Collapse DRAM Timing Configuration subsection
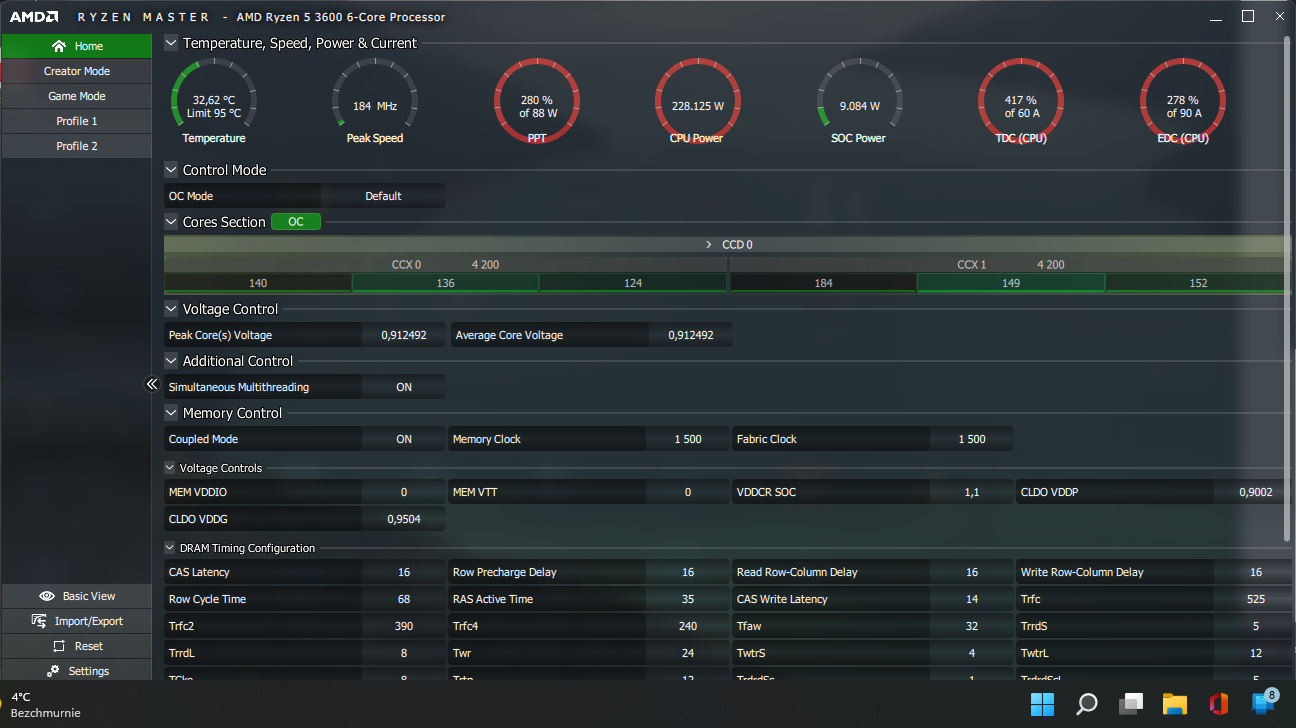The height and width of the screenshot is (728, 1296). (x=170, y=548)
